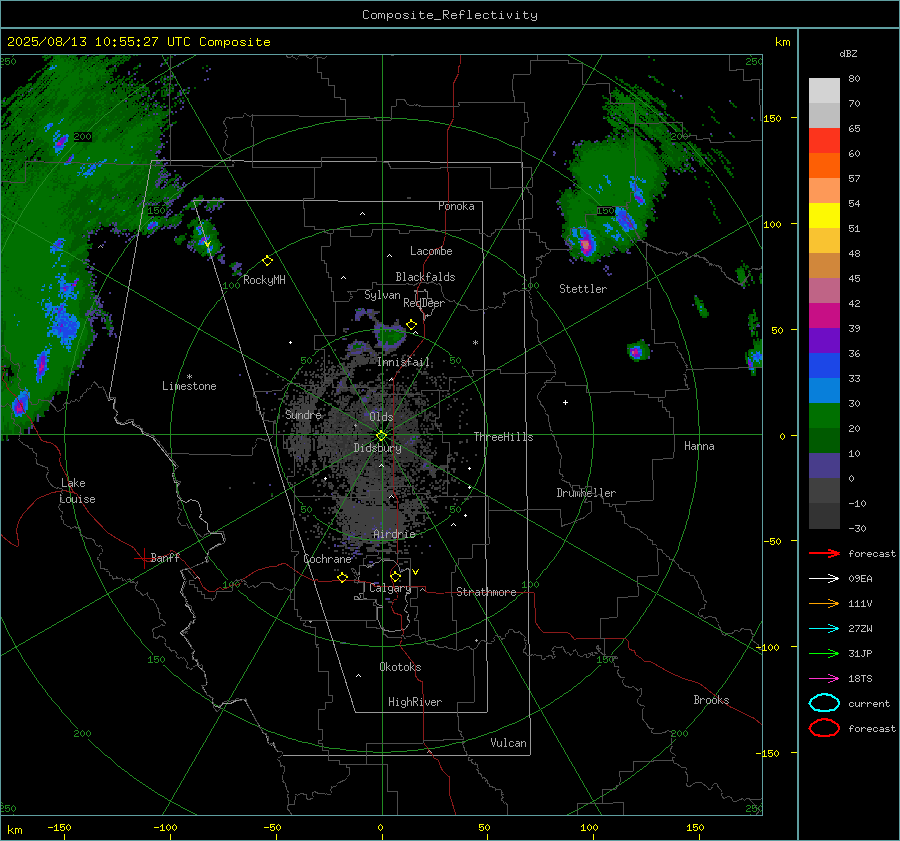Select the orange 111V arrow symbol

824,603
